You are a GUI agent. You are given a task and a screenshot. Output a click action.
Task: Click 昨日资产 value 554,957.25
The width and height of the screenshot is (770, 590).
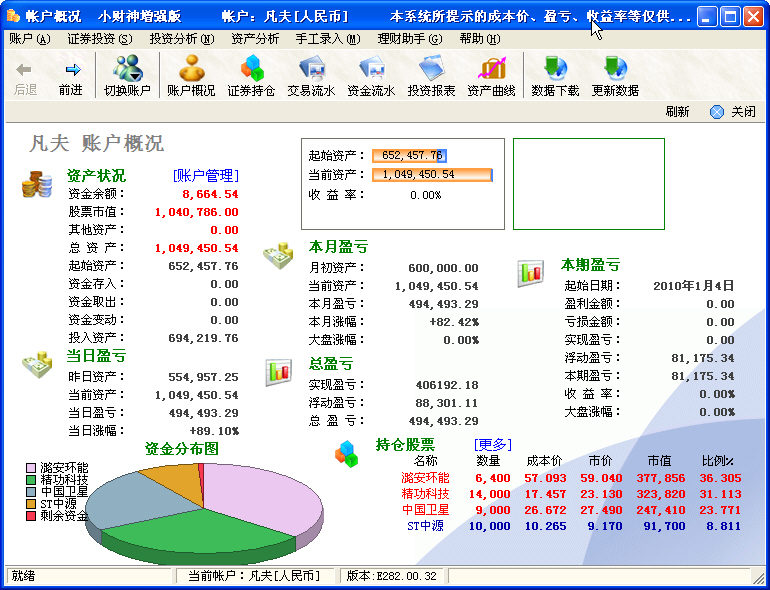tap(203, 377)
